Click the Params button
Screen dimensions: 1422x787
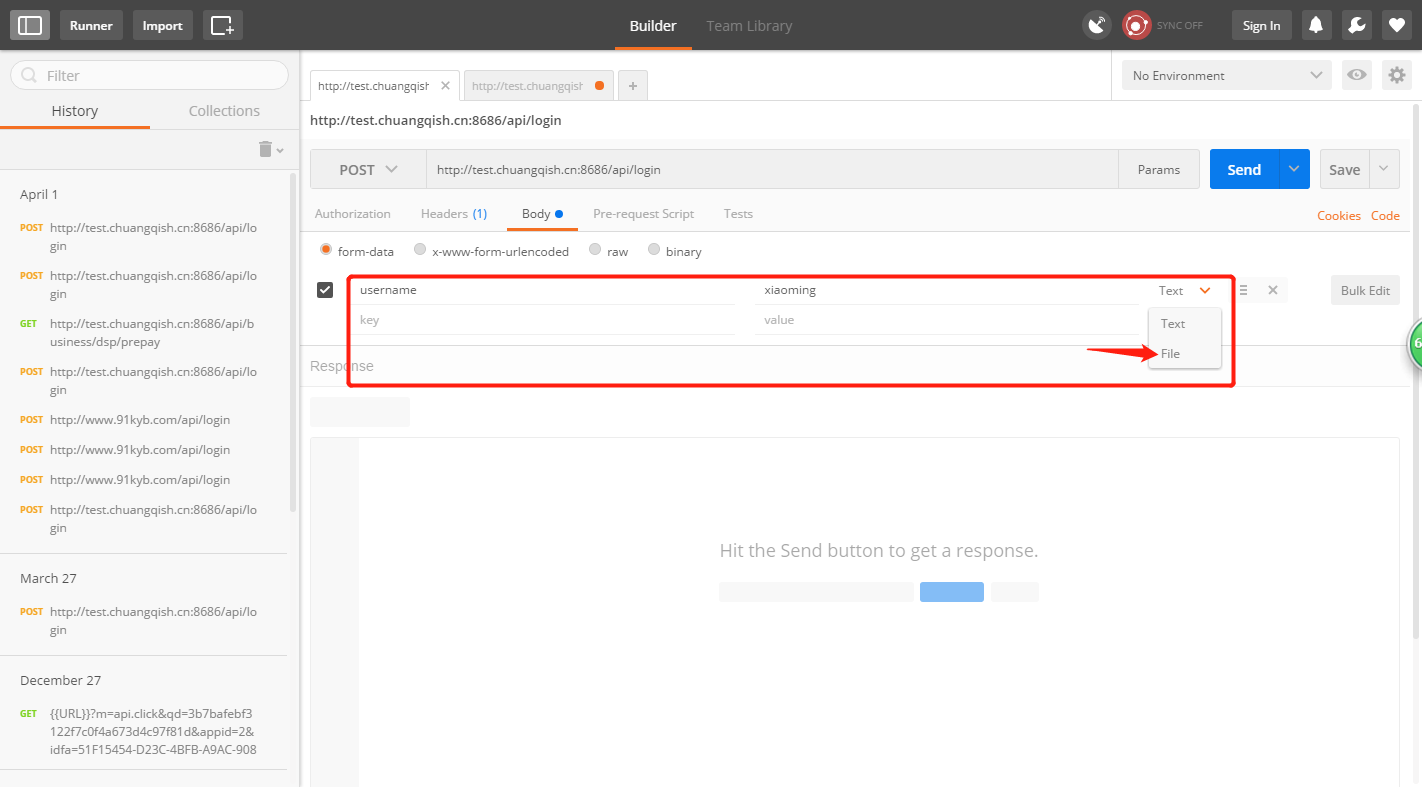point(1159,169)
